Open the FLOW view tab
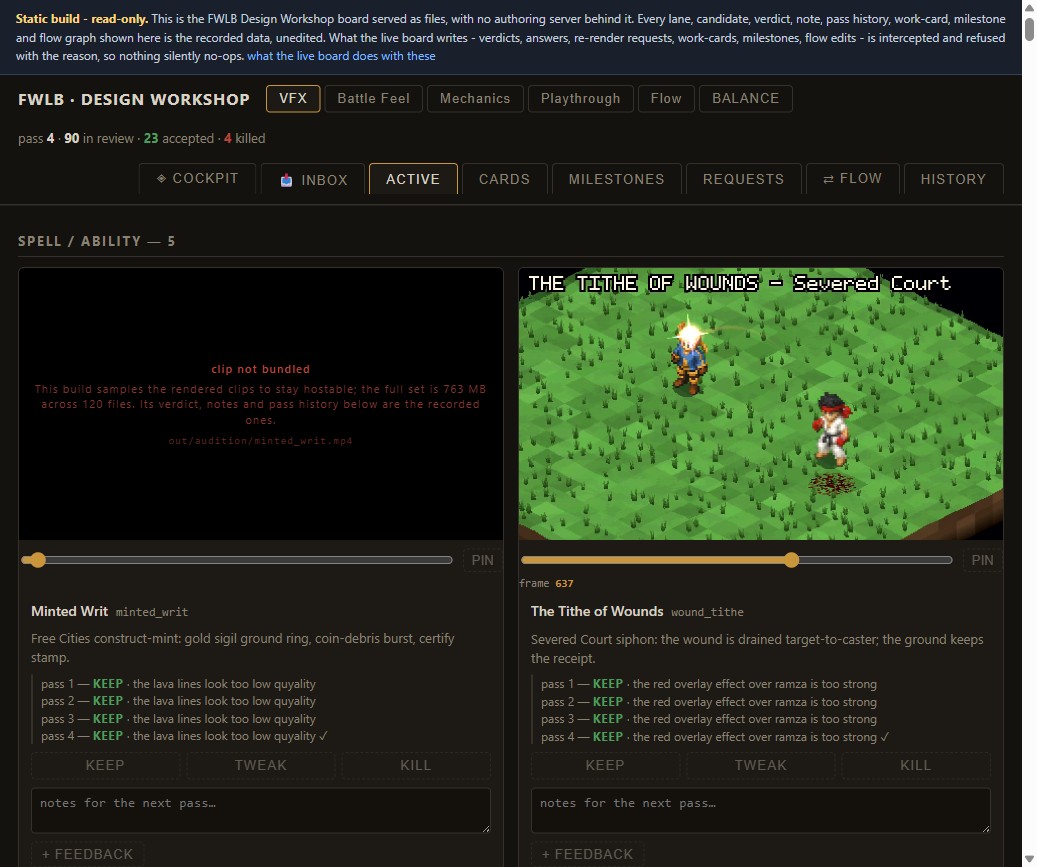Viewport: 1037px width, 867px height. coord(852,179)
